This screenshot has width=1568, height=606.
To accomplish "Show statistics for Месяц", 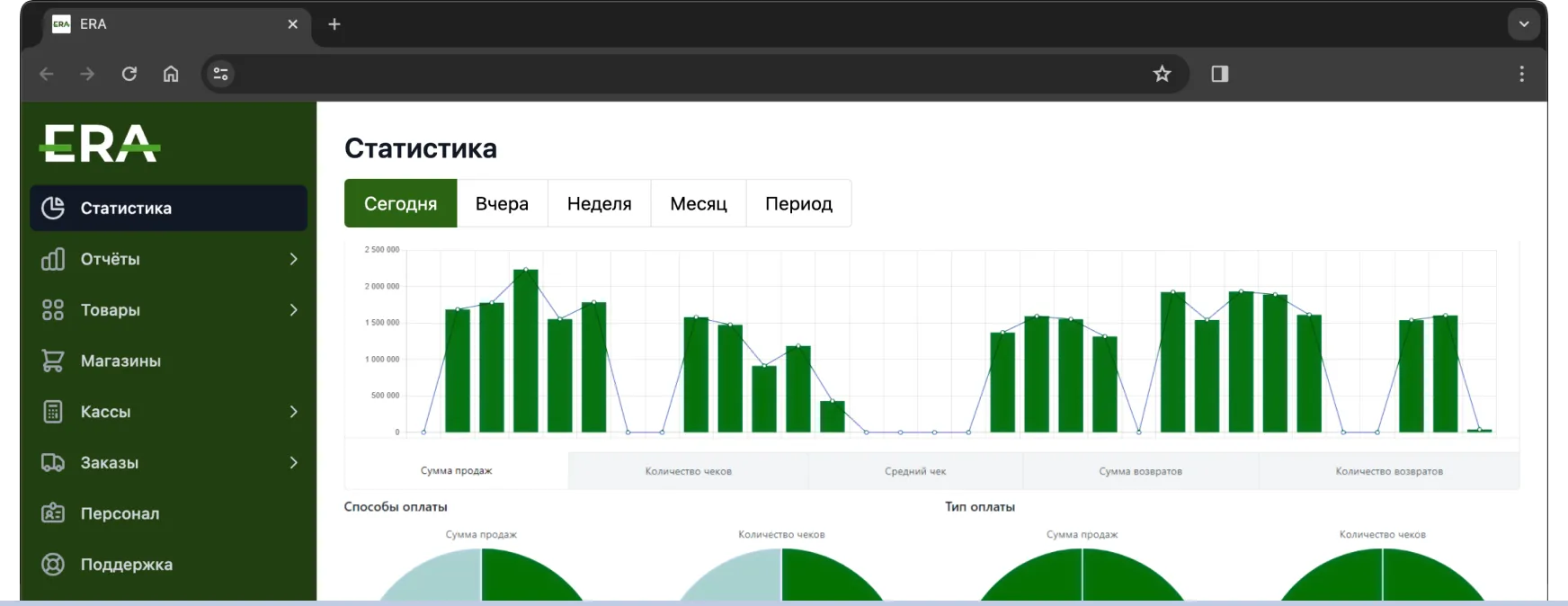I will click(699, 203).
